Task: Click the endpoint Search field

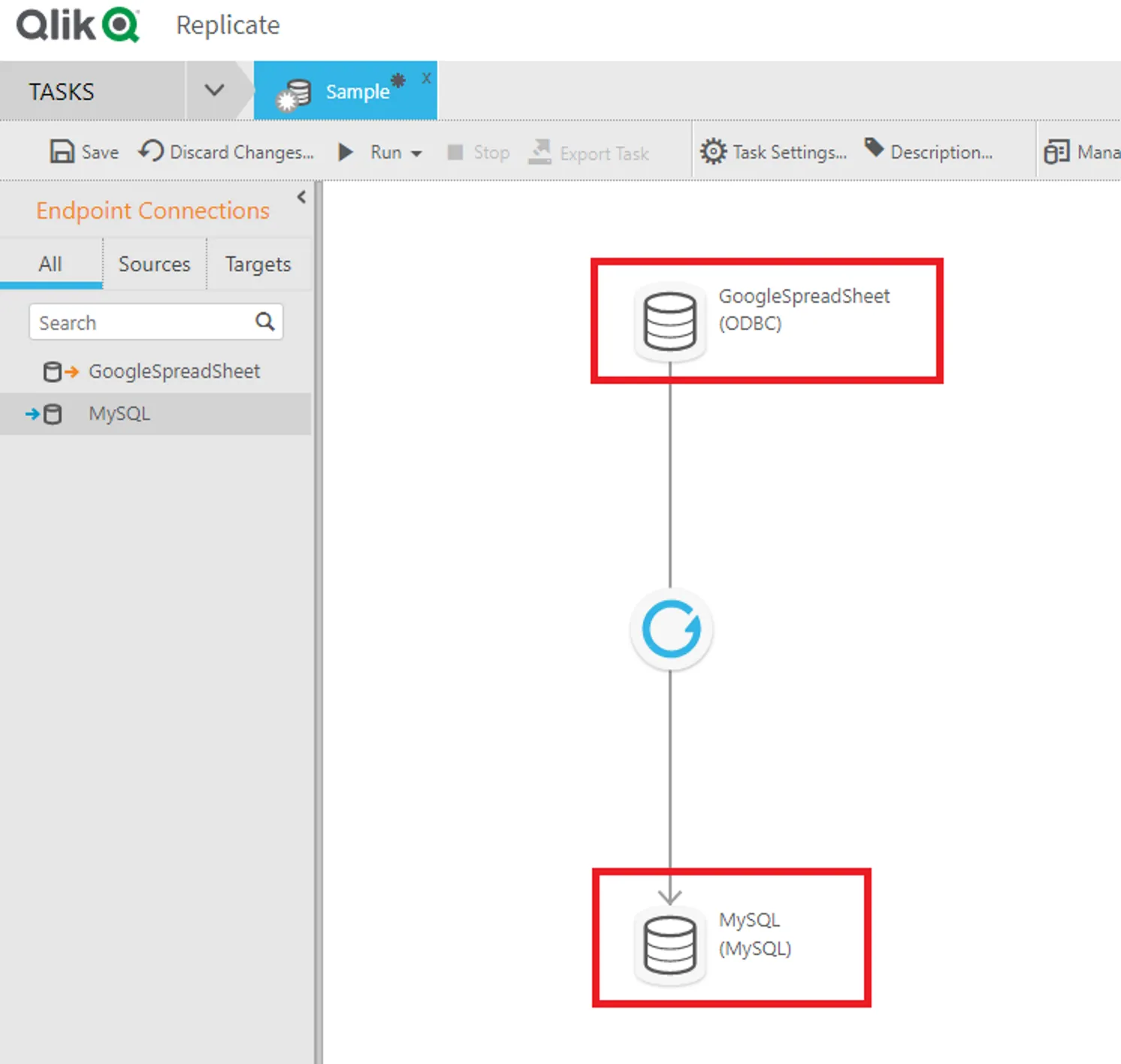Action: point(143,322)
